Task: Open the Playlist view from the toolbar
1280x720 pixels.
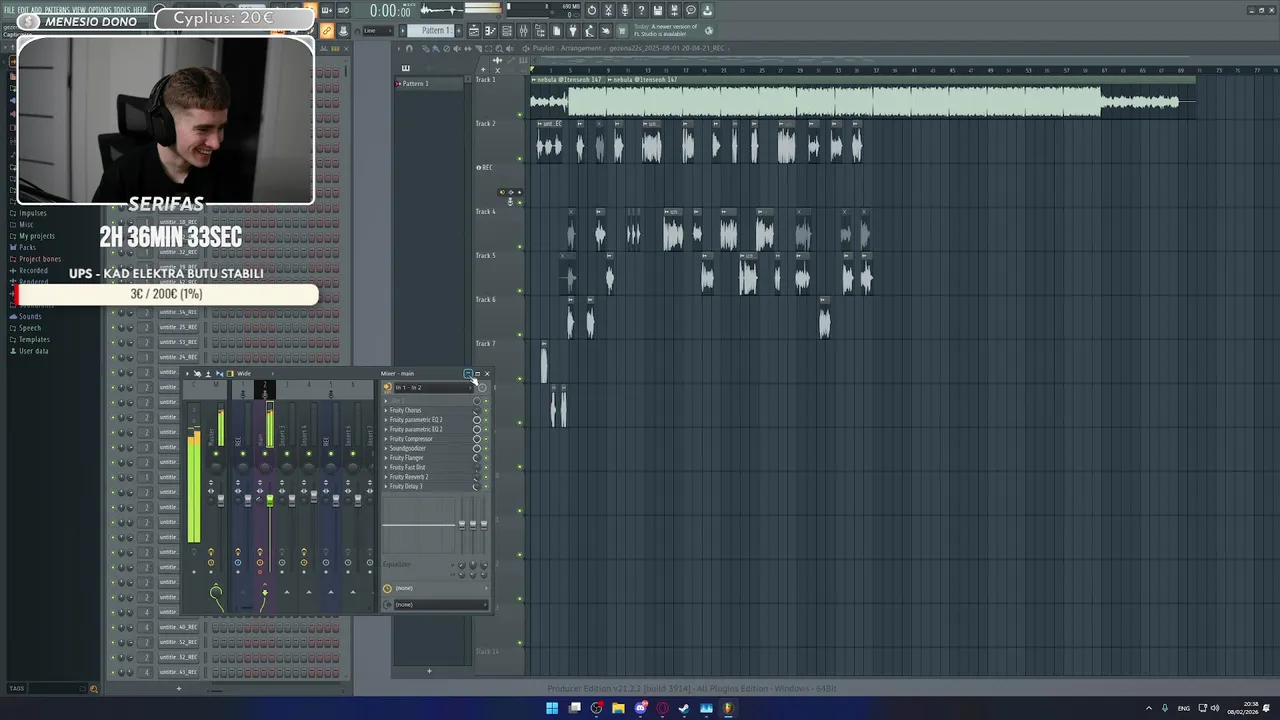Action: coord(474,31)
